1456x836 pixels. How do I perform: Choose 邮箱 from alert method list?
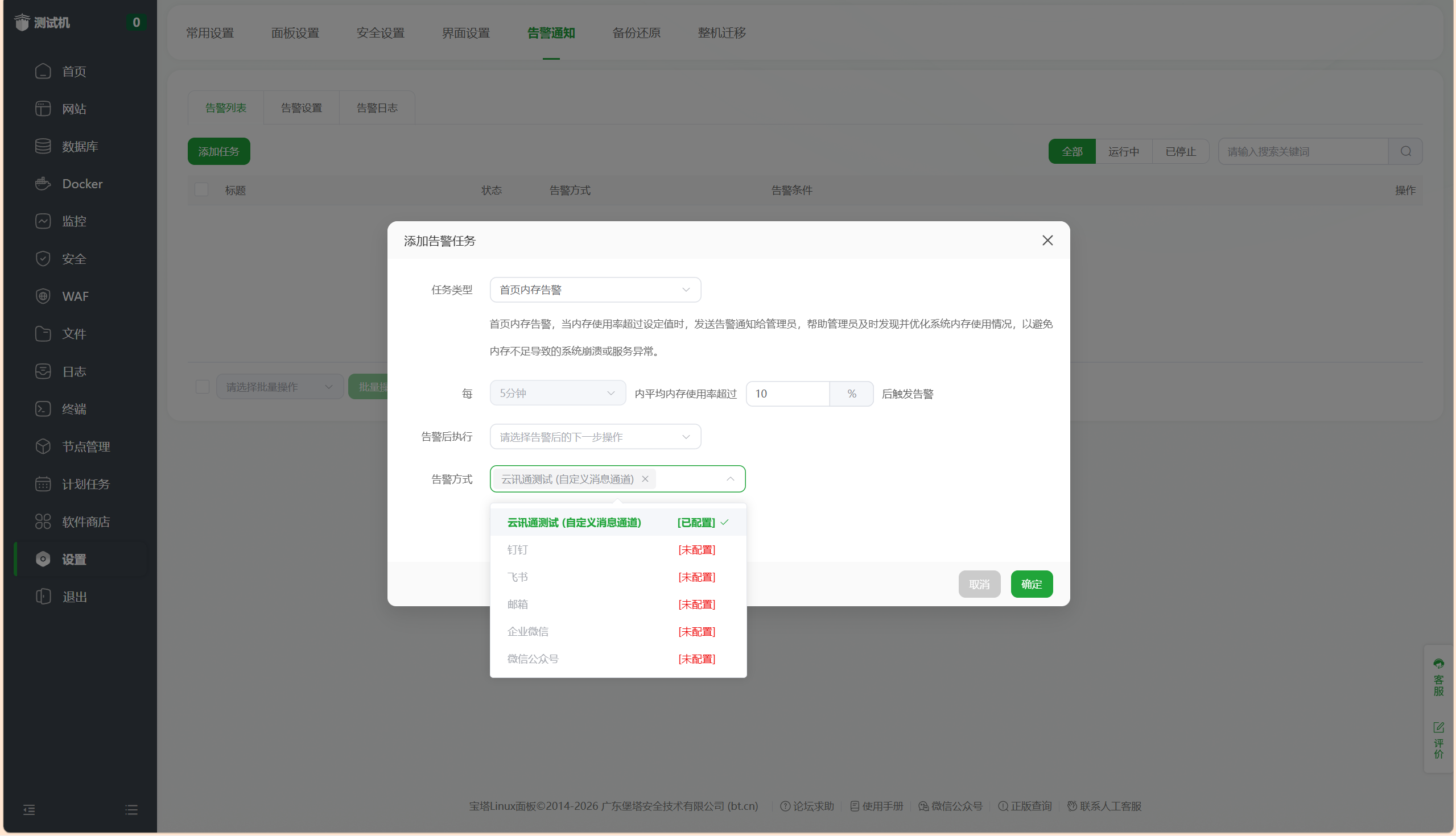coord(618,605)
